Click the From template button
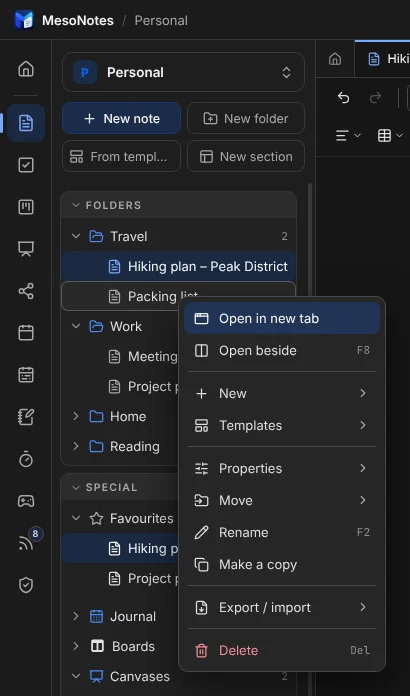The height and width of the screenshot is (696, 410). point(122,157)
